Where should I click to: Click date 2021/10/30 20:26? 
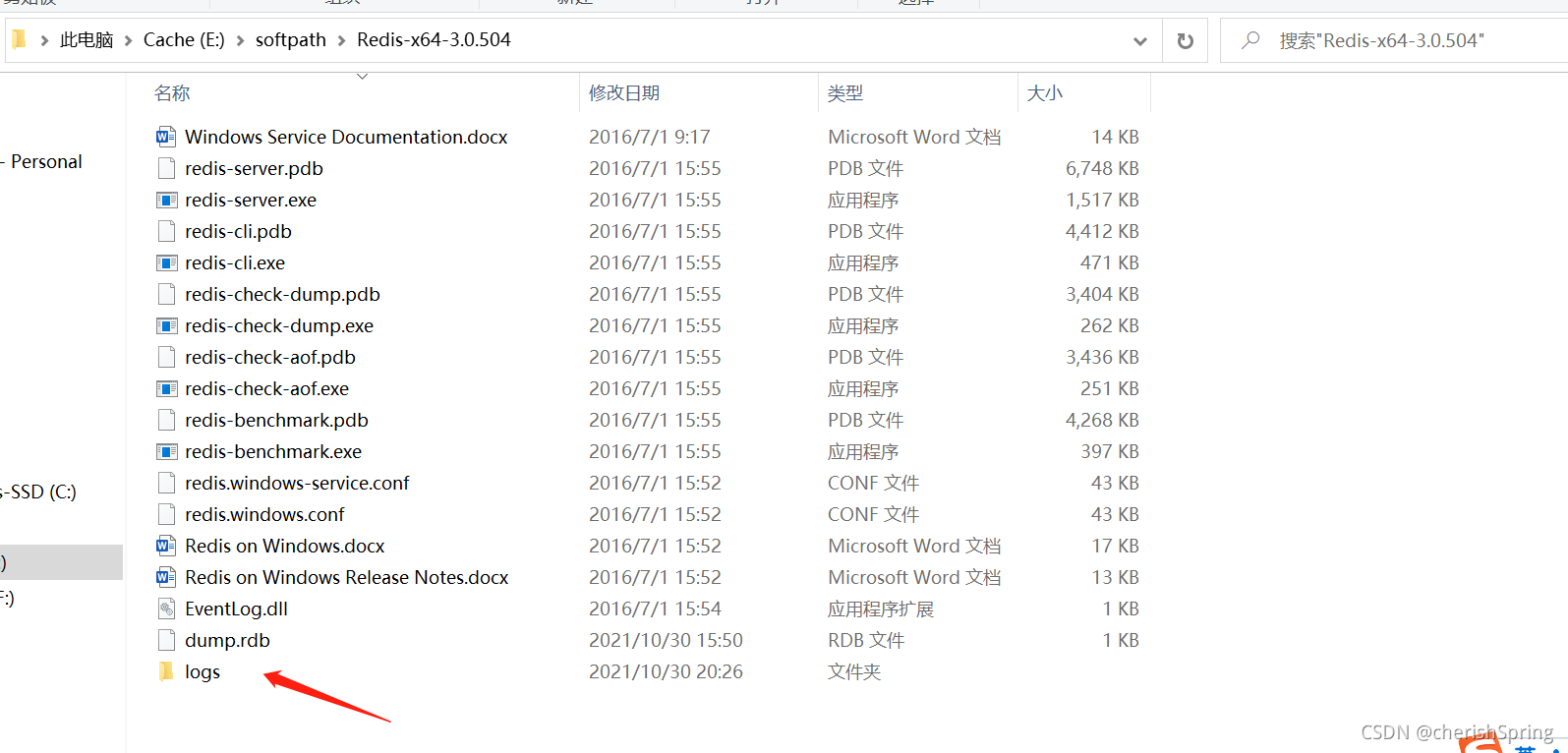[666, 671]
